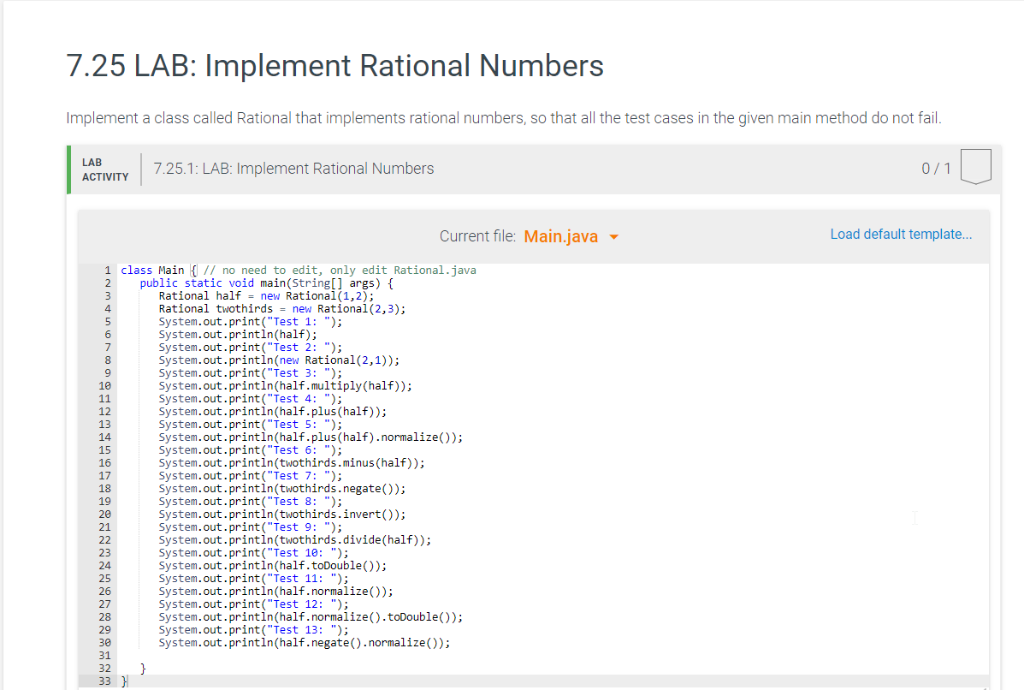Click the println(half.plus(half)); line 12
This screenshot has height=690, width=1024.
click(x=272, y=412)
